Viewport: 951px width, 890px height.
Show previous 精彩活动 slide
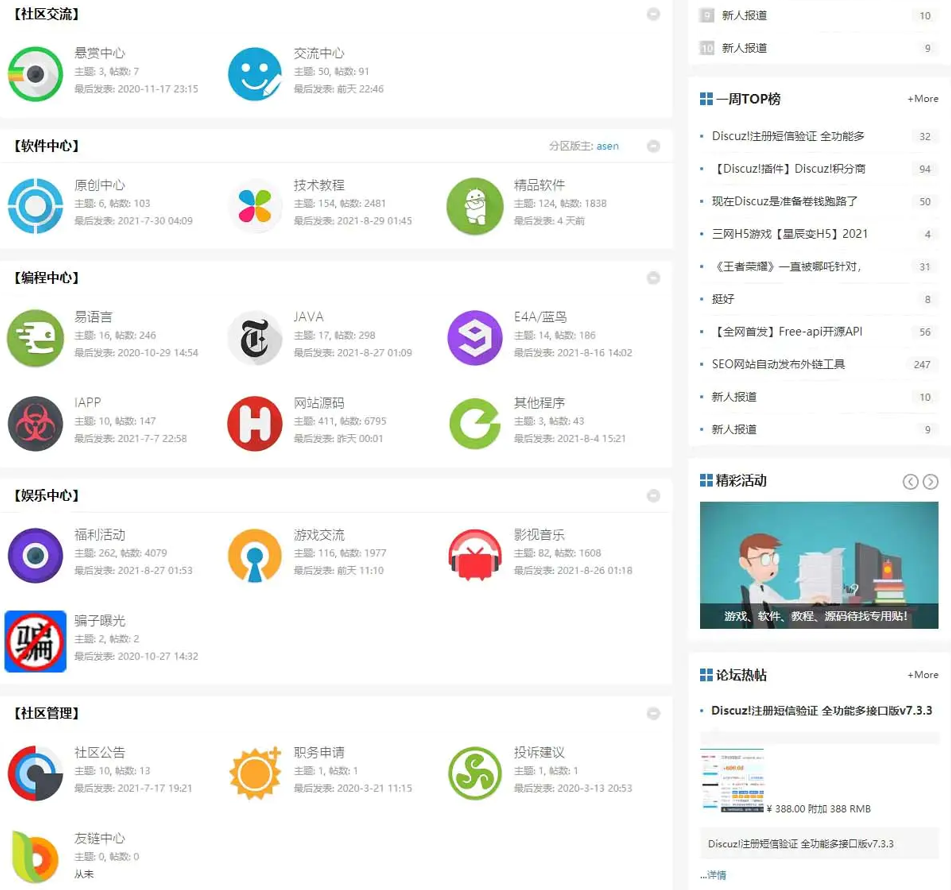pos(910,482)
